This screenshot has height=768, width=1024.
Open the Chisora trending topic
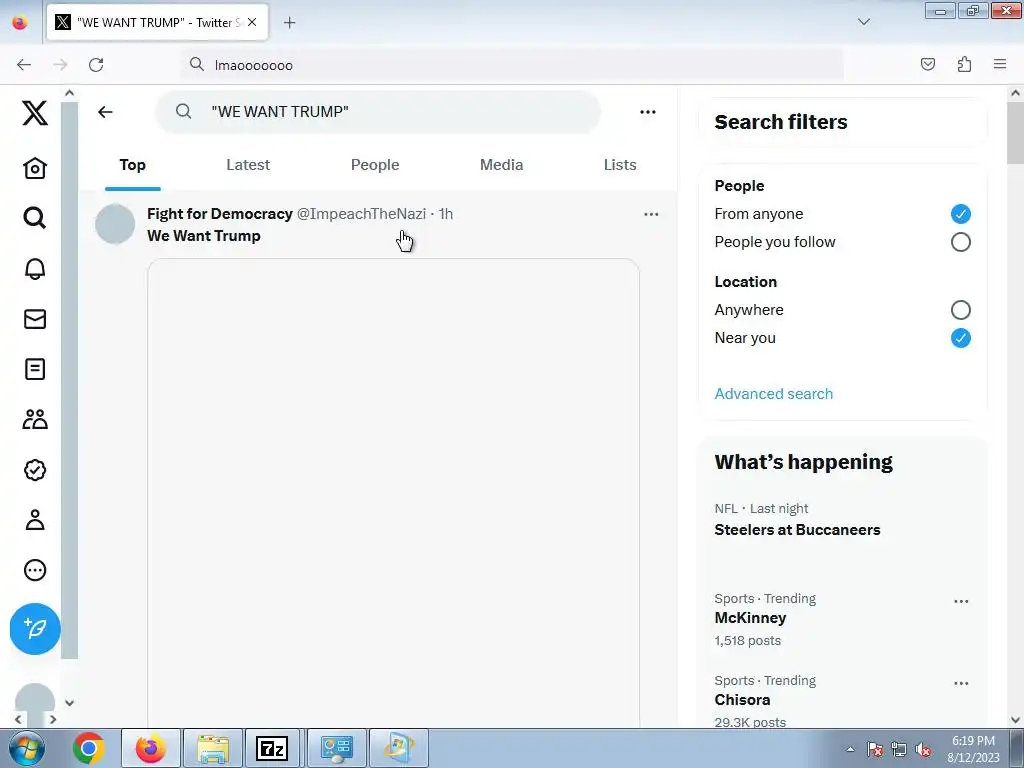742,700
